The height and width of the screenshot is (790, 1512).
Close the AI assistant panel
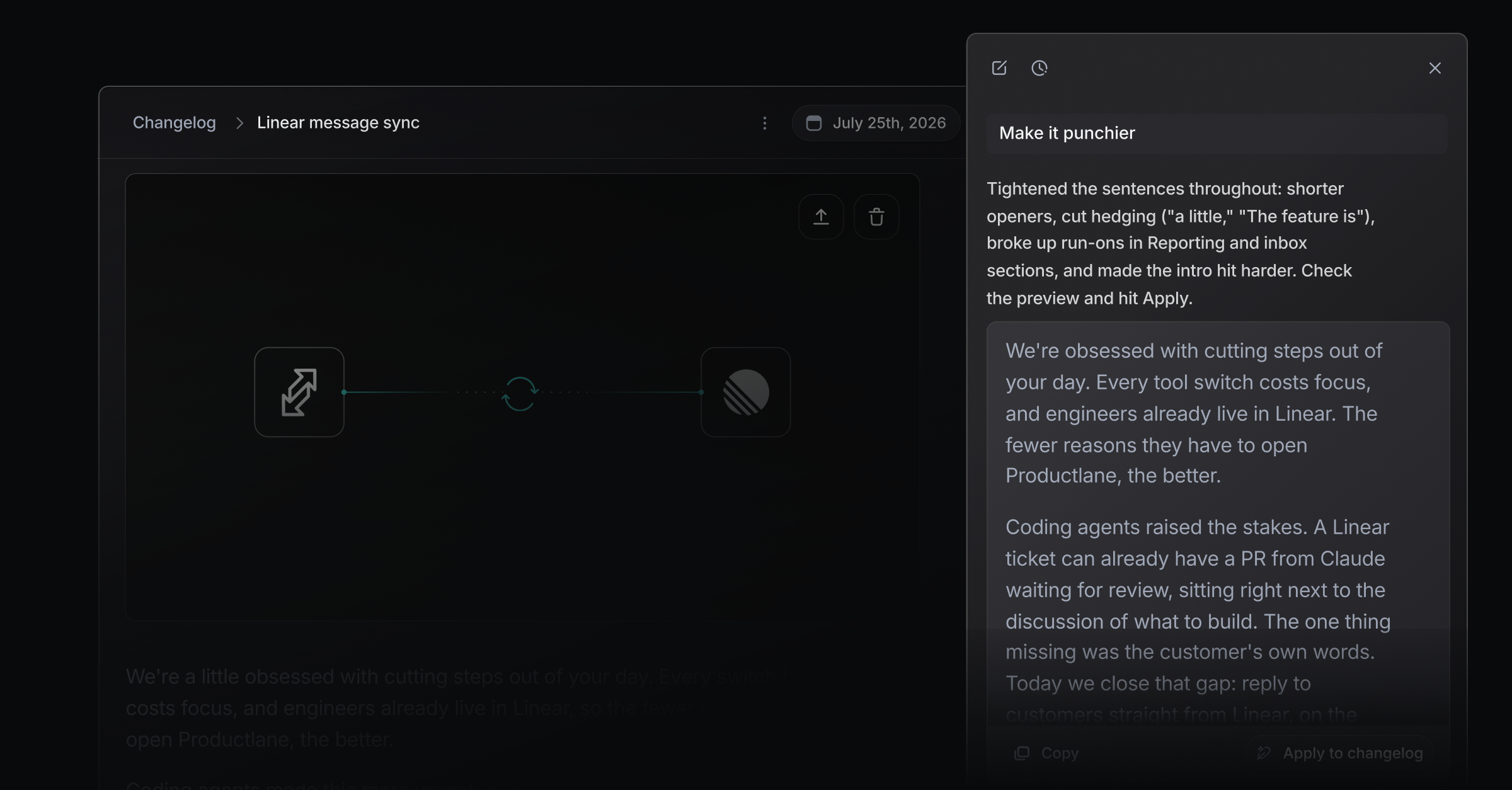(1435, 68)
